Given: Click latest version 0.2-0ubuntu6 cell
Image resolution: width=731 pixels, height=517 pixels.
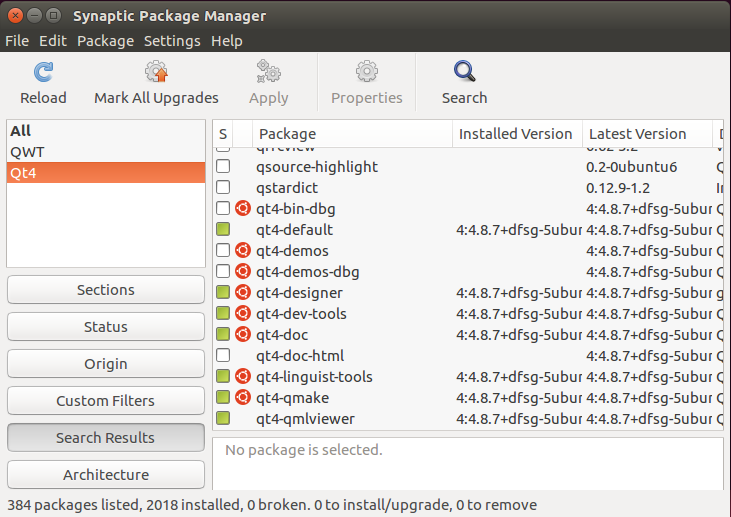Looking at the screenshot, I should pos(632,166).
